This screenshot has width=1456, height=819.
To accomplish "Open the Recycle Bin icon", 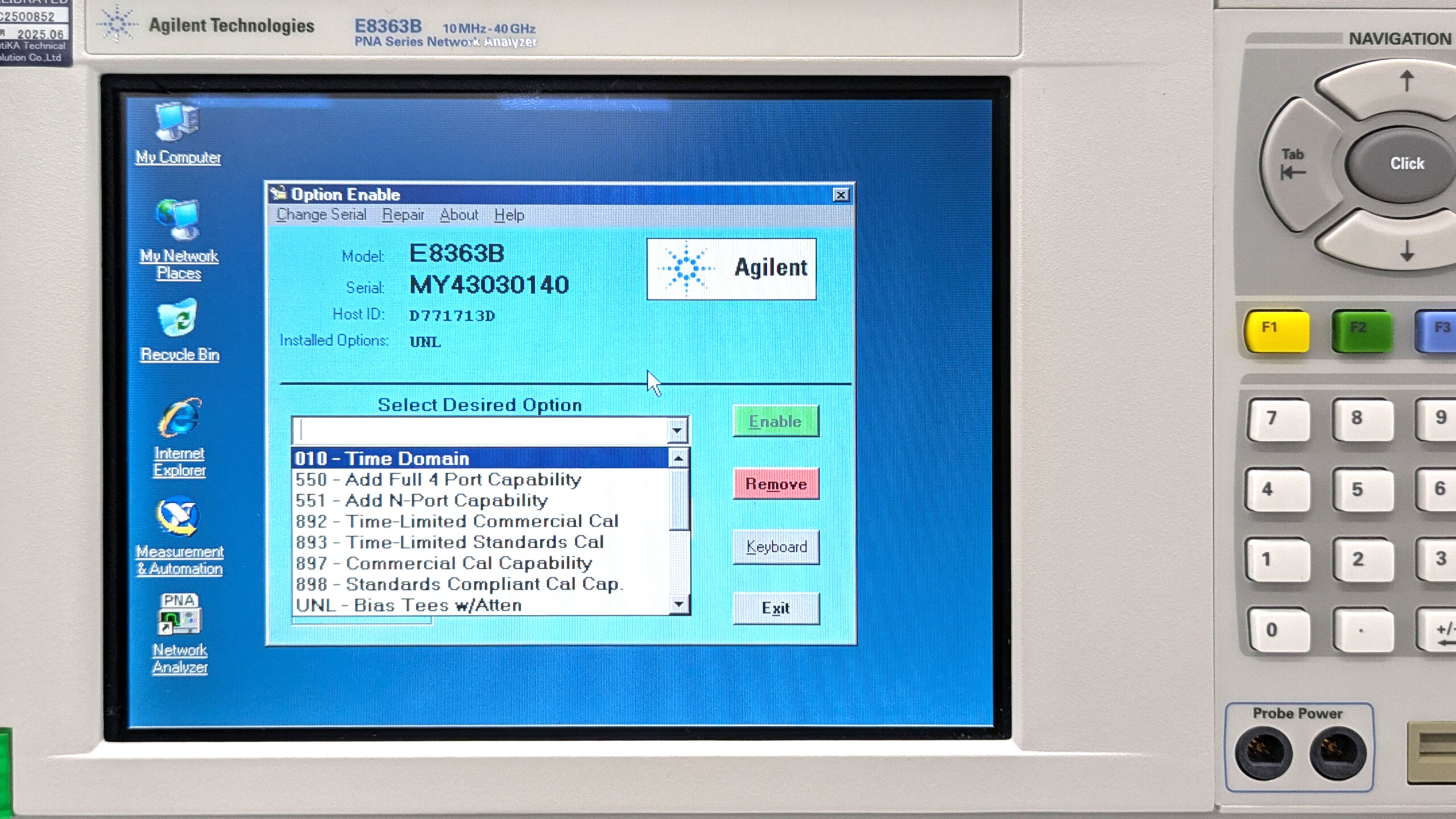I will [179, 318].
